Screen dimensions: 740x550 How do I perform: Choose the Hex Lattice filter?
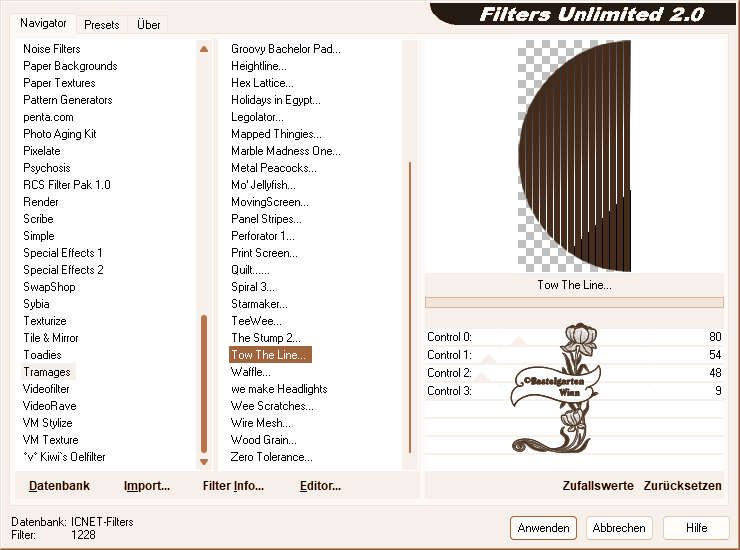point(262,83)
